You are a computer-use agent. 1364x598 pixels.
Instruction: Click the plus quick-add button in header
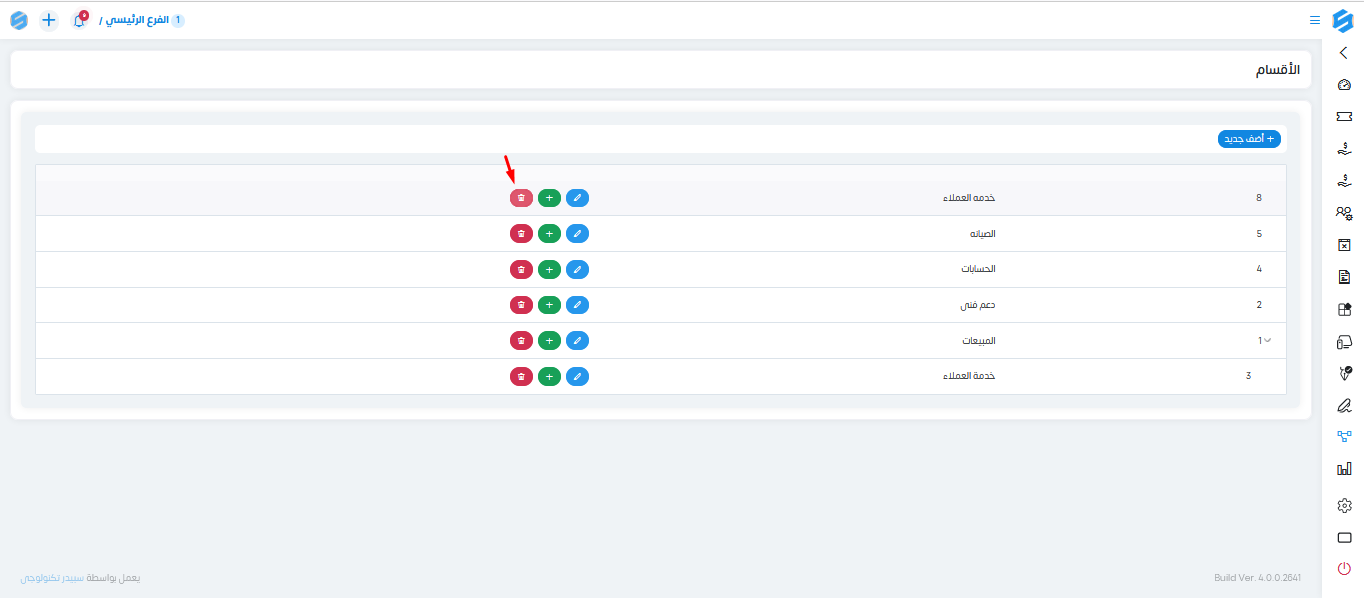coord(49,20)
